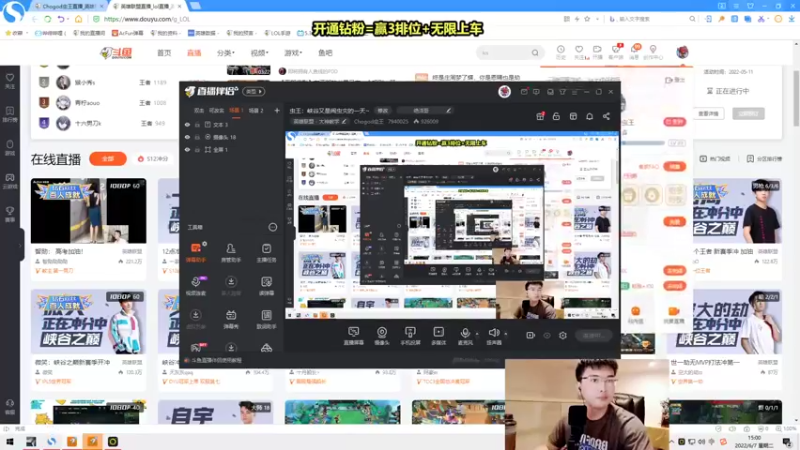Image resolution: width=800 pixels, height=450 pixels.
Task: Switch to 场景 1 tab
Action: [236, 110]
